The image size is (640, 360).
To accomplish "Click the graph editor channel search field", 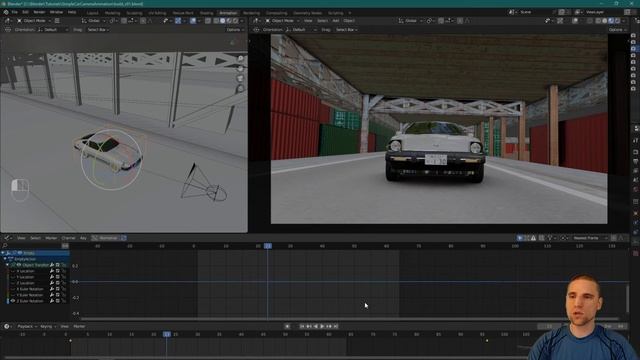I will pyautogui.click(x=32, y=246).
